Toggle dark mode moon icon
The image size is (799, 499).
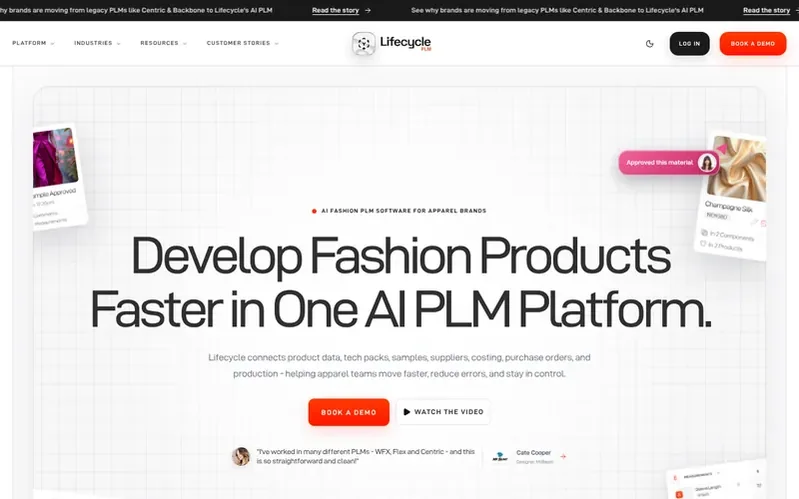point(649,44)
